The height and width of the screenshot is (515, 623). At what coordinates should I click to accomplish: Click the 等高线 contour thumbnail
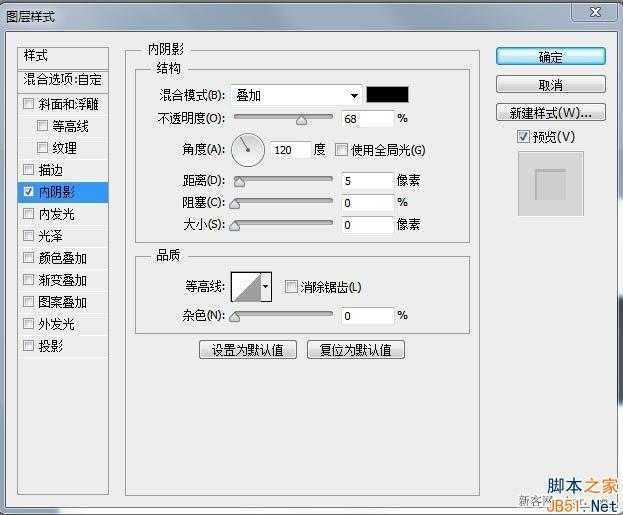(x=246, y=287)
